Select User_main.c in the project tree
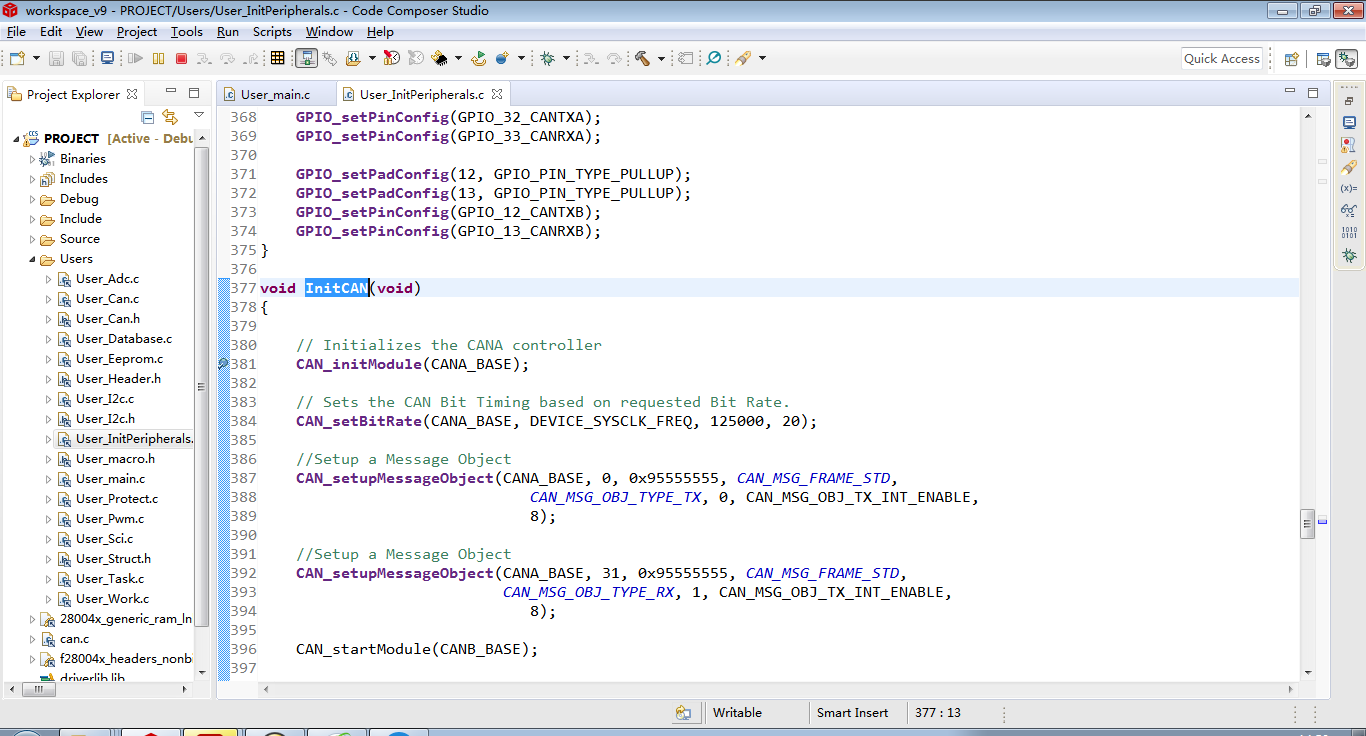 tap(110, 479)
